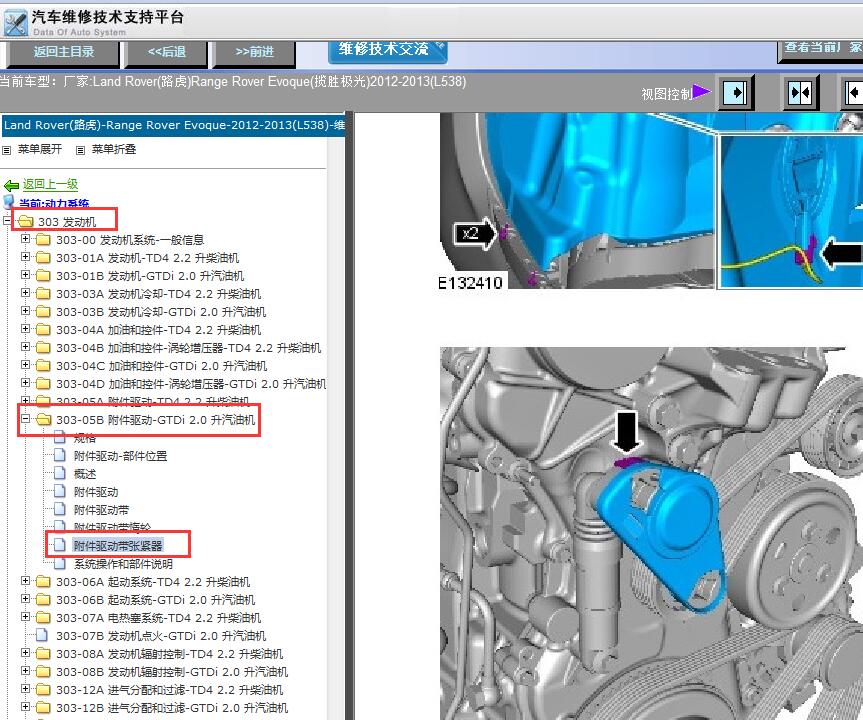The width and height of the screenshot is (863, 720).
Task: Click the view control right-arrow icon
Action: coord(736,92)
